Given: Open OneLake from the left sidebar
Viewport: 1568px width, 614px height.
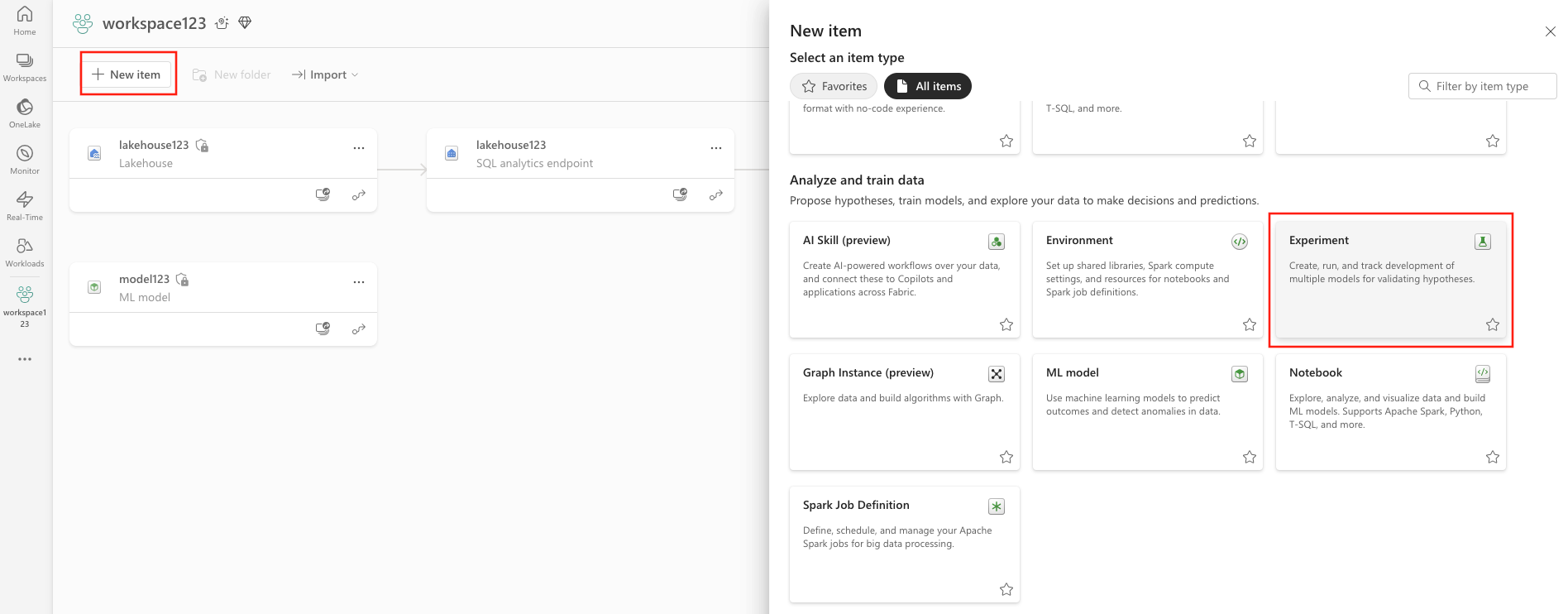Looking at the screenshot, I should pos(25,113).
